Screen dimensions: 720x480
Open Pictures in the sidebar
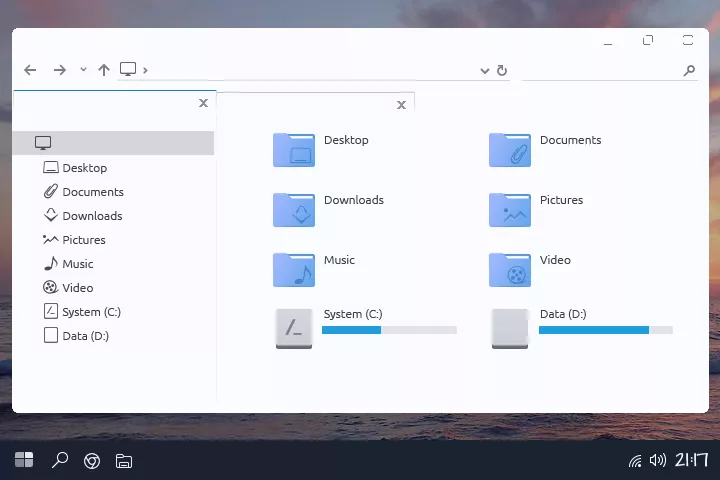click(x=74, y=240)
